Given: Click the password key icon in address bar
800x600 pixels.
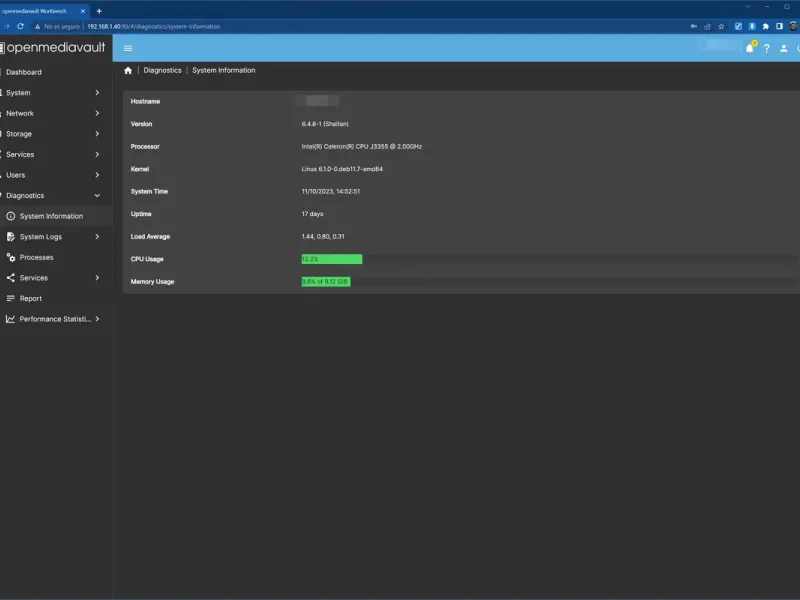Looking at the screenshot, I should [x=693, y=27].
